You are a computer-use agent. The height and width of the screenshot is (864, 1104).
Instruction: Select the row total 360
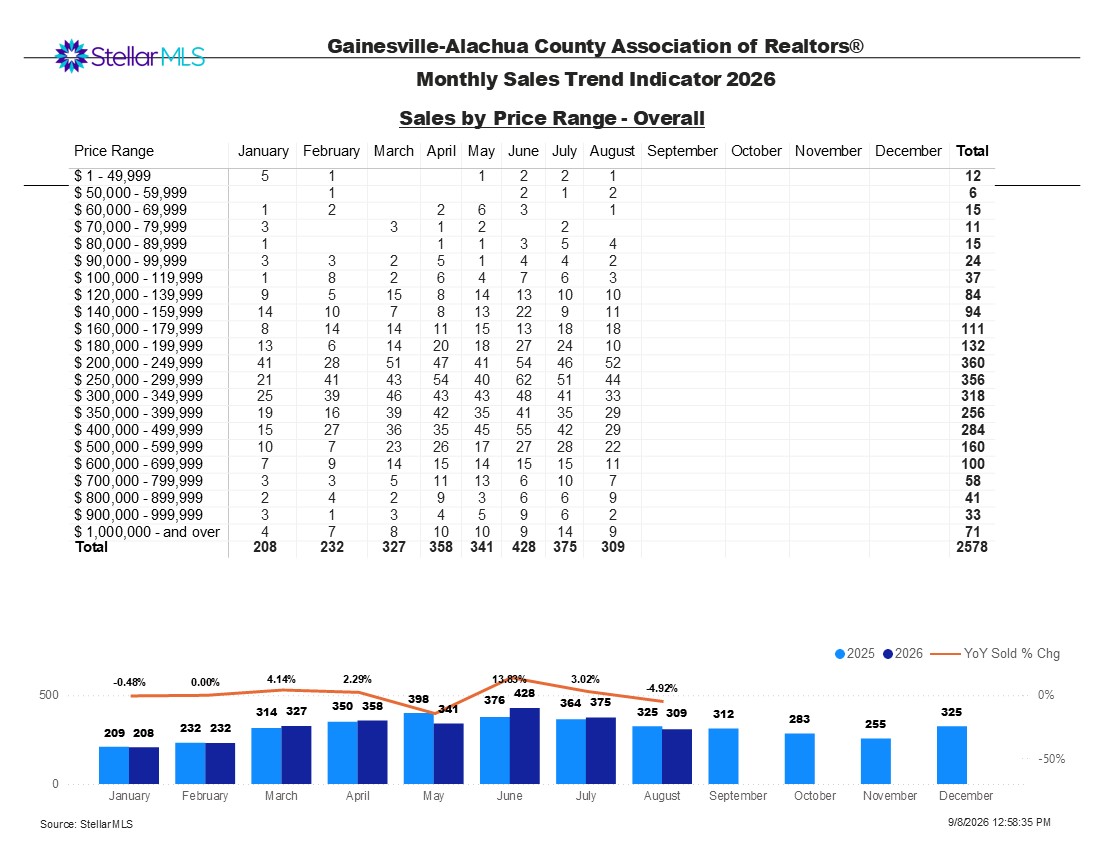[x=973, y=363]
